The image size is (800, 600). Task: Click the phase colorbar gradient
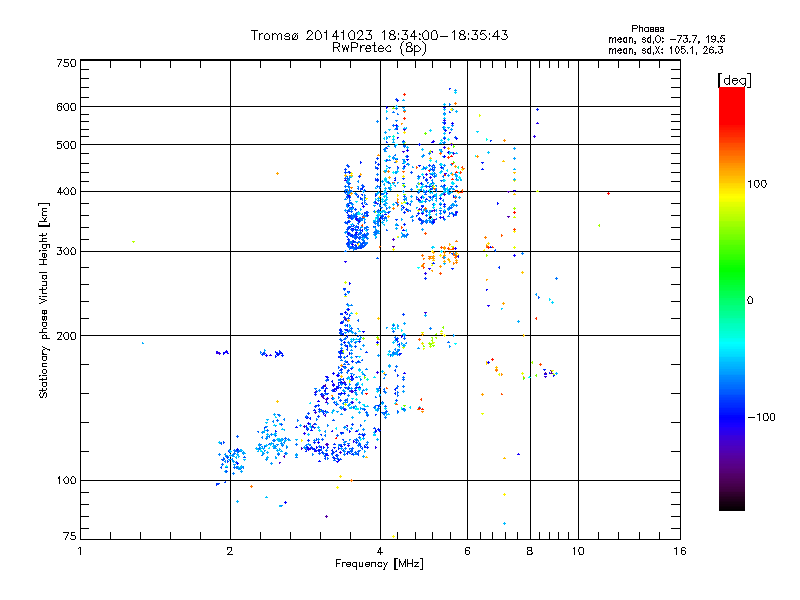click(732, 298)
